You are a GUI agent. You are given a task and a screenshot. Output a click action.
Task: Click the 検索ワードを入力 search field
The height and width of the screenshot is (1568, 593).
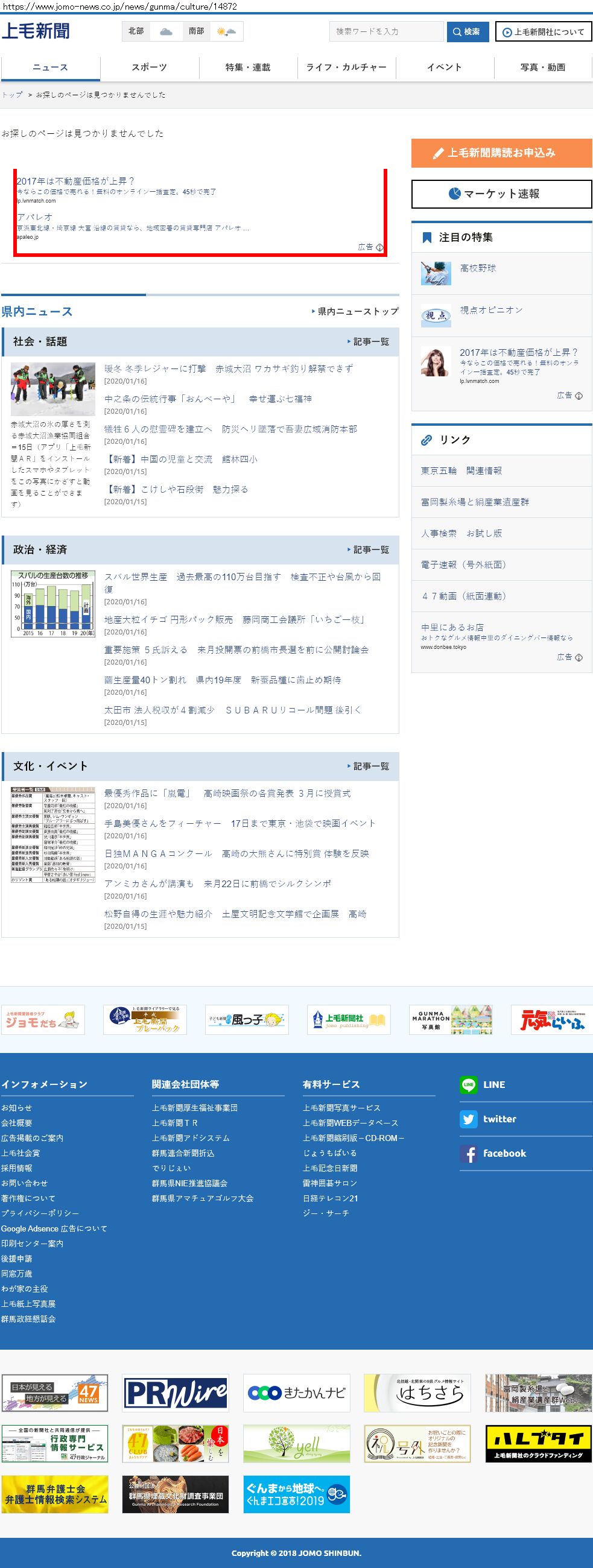[x=386, y=31]
